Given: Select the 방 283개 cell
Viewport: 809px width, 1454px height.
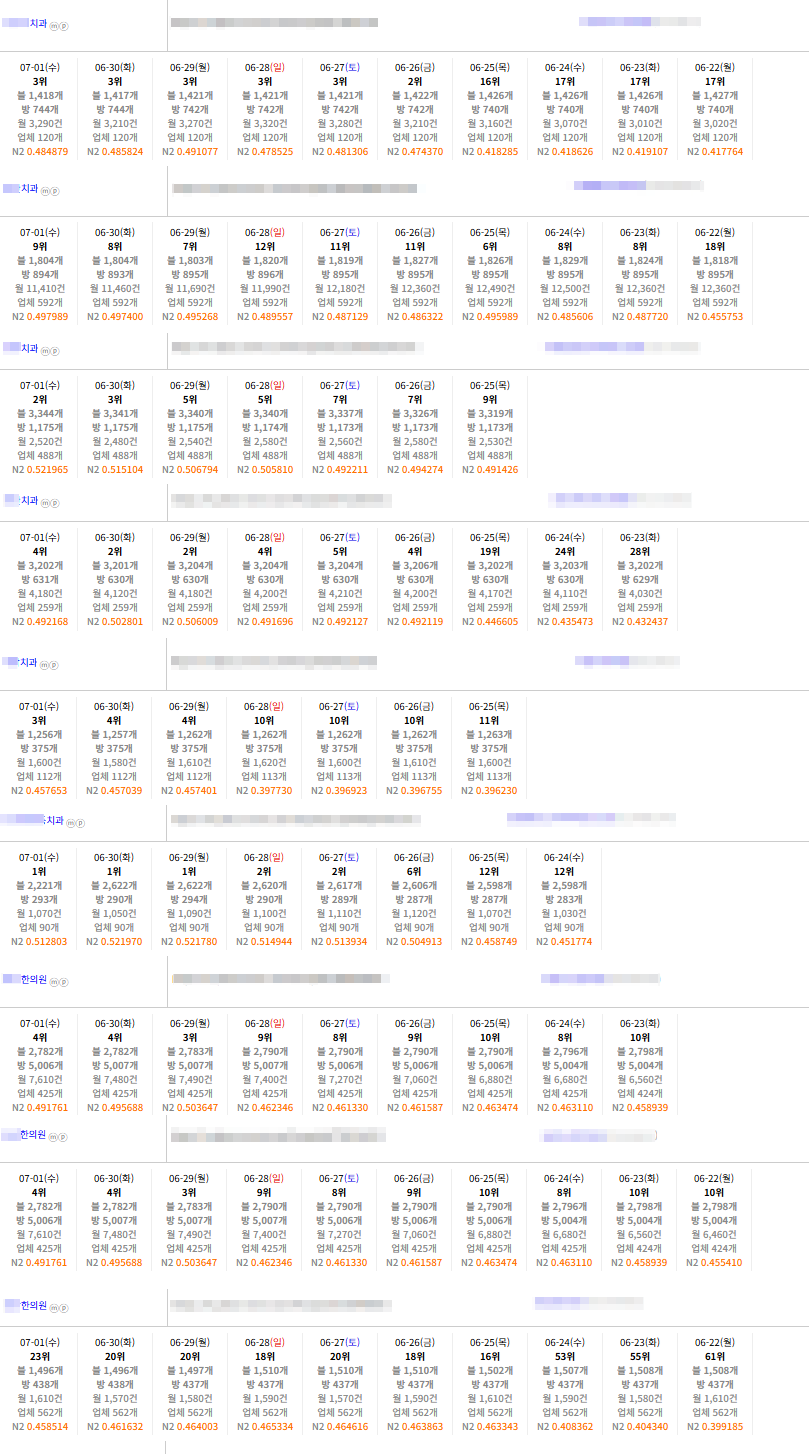Looking at the screenshot, I should [565, 899].
